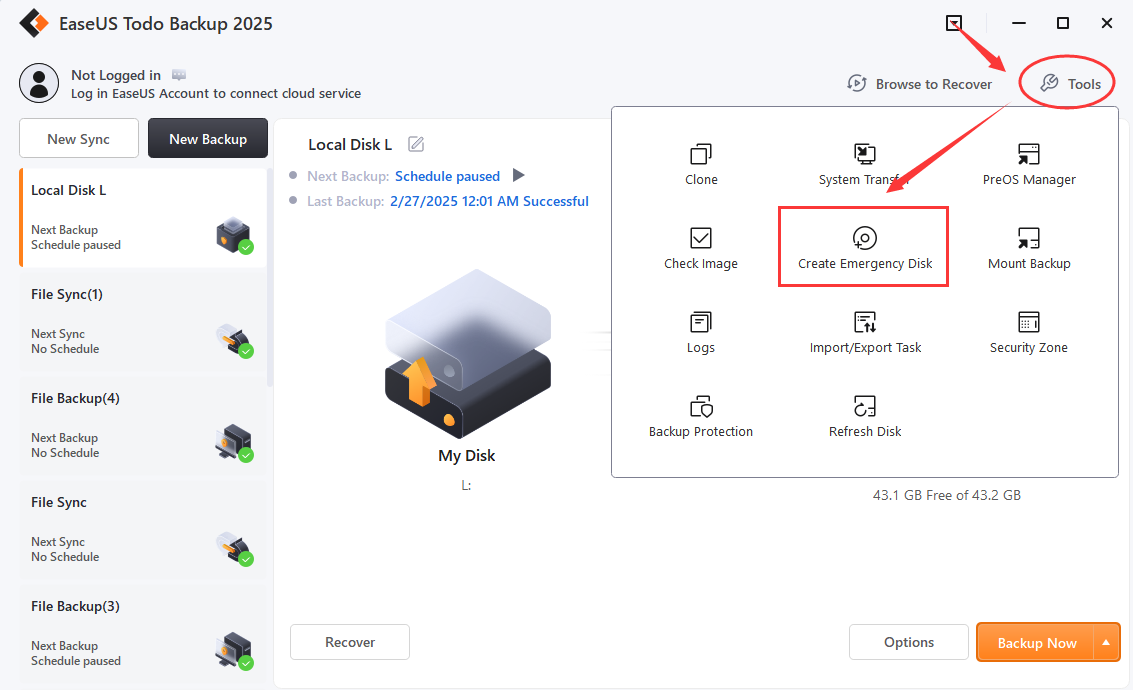
Task: Click the title bar dropdown menu icon
Action: (954, 23)
